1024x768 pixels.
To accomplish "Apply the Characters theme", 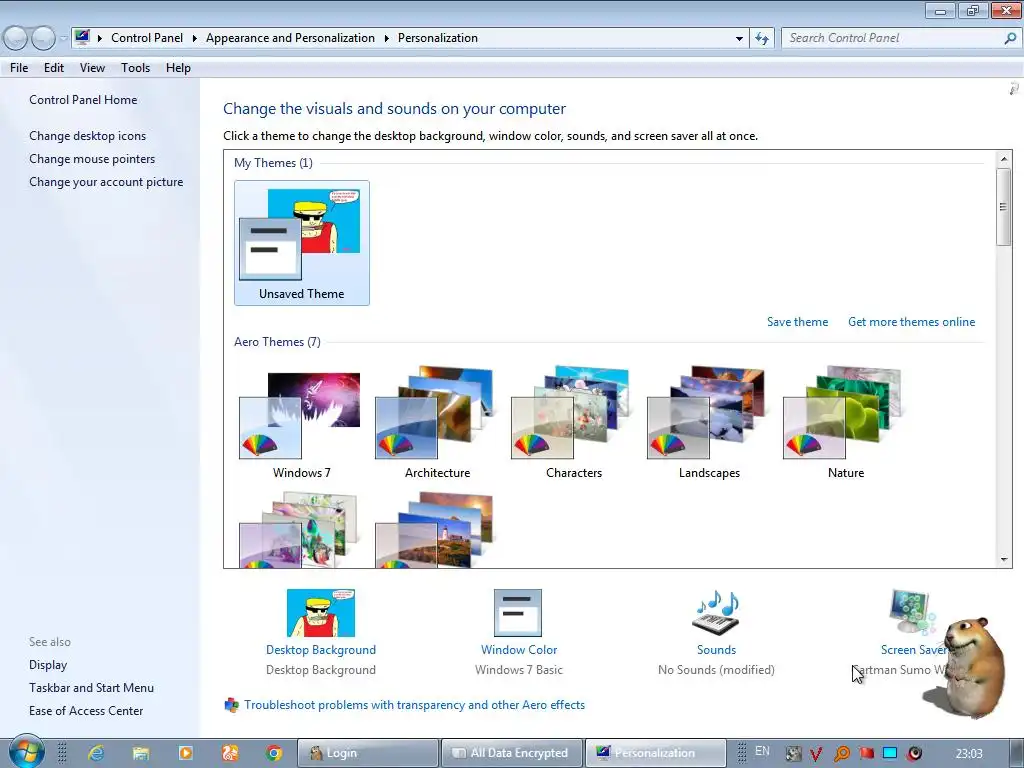I will pyautogui.click(x=573, y=423).
